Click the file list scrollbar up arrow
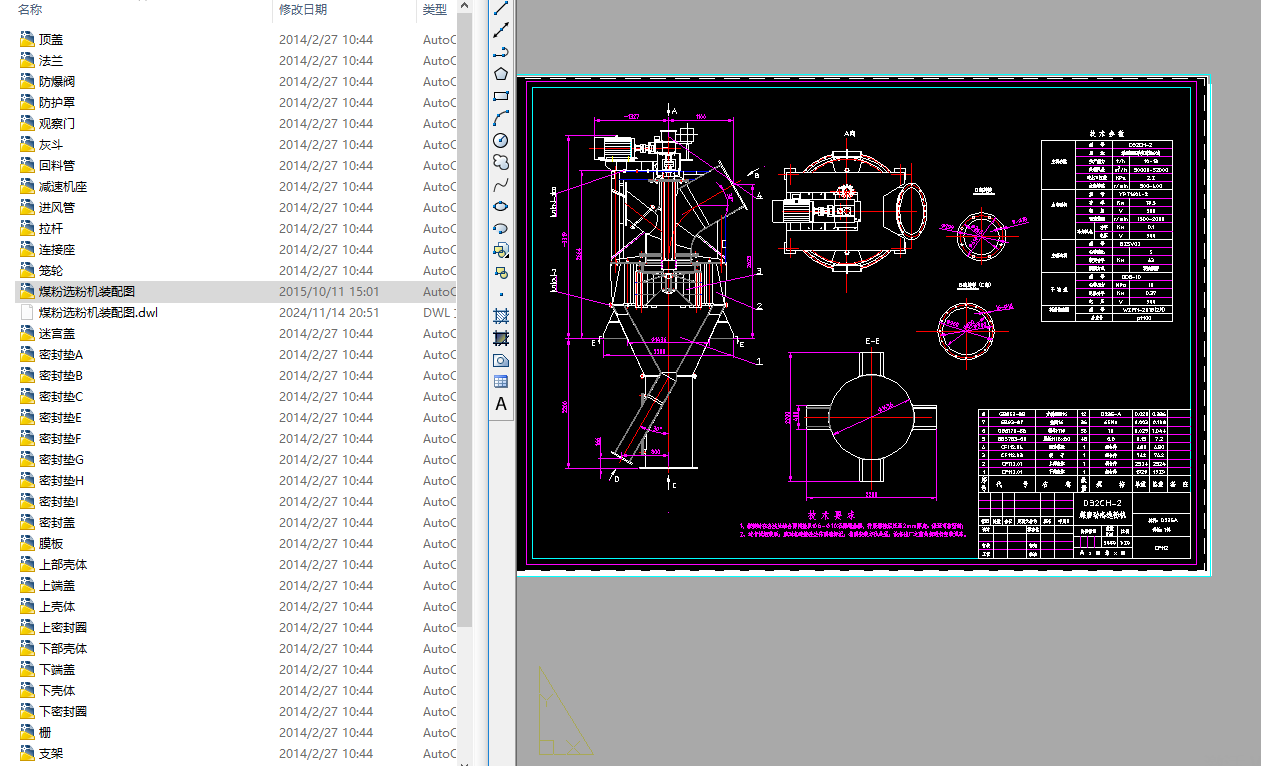This screenshot has height=766, width=1261. (465, 7)
